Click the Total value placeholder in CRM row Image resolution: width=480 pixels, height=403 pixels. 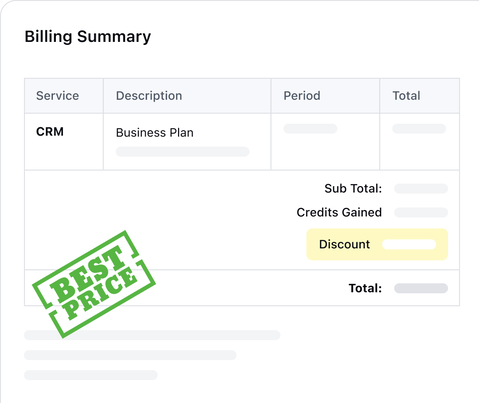[x=419, y=129]
